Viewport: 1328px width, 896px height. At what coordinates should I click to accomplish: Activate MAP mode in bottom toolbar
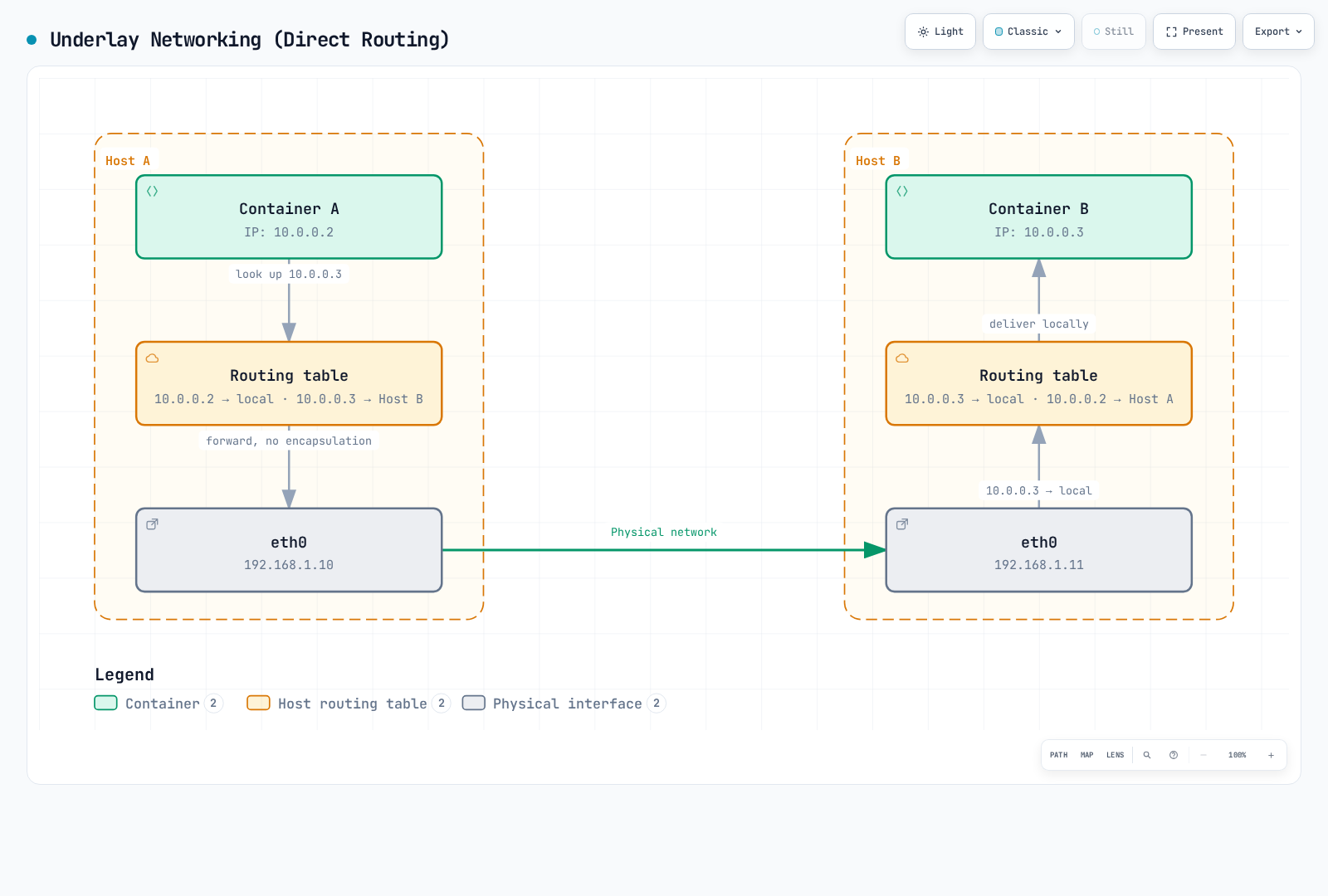(1087, 755)
